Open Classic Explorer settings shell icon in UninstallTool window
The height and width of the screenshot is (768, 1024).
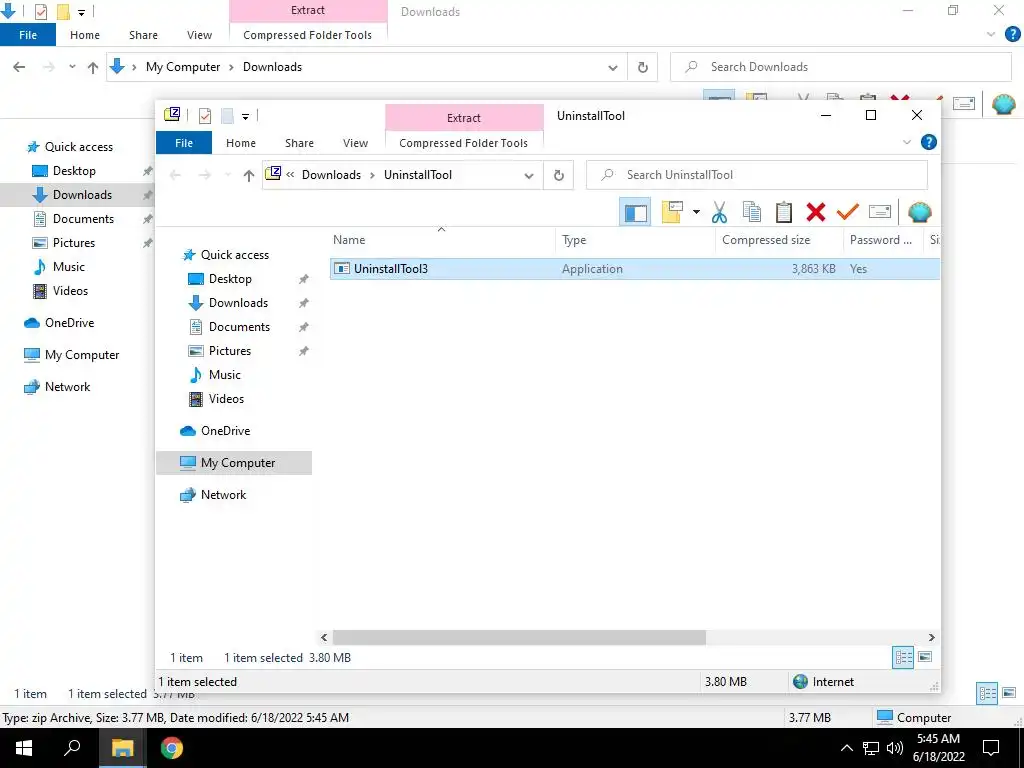click(920, 212)
